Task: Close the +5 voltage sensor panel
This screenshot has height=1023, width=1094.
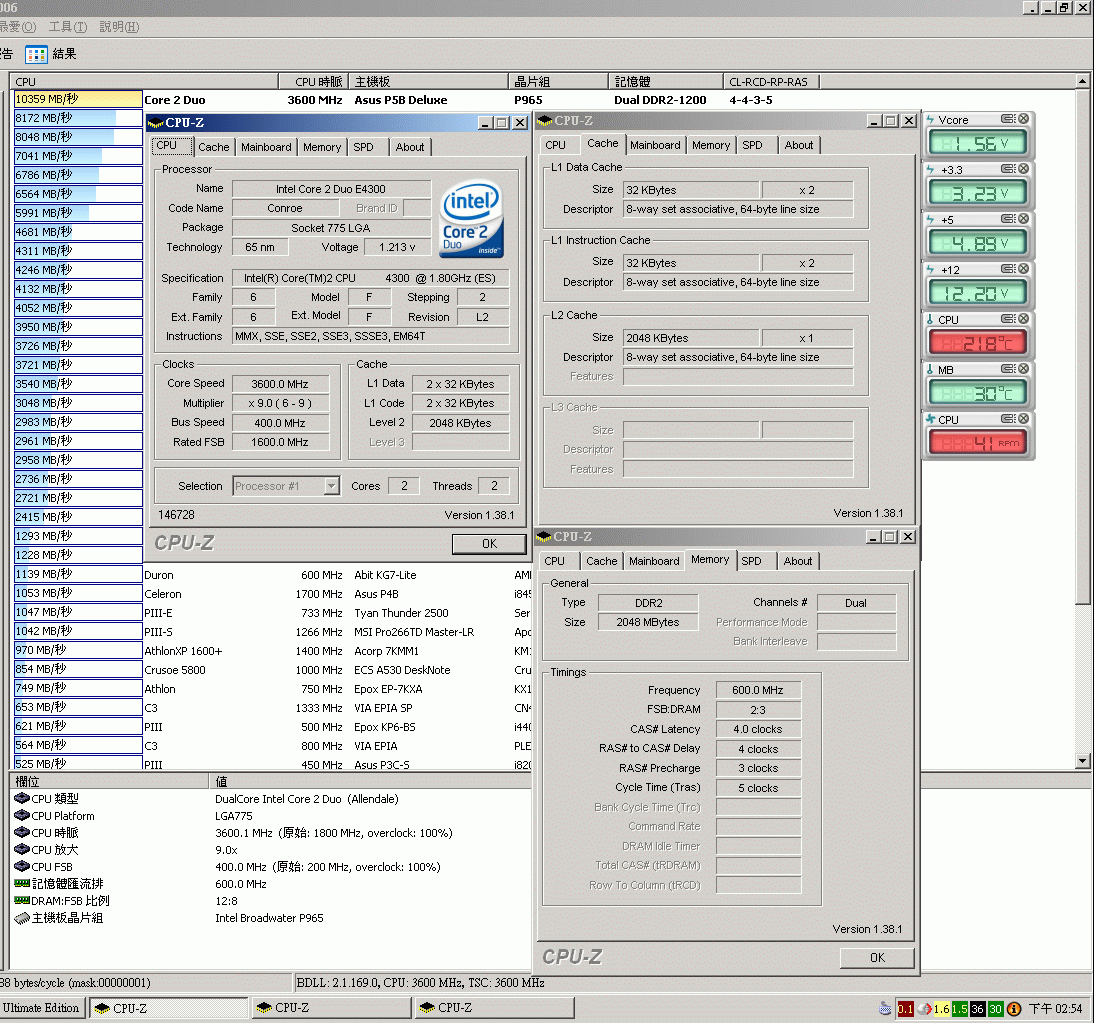Action: (1023, 219)
